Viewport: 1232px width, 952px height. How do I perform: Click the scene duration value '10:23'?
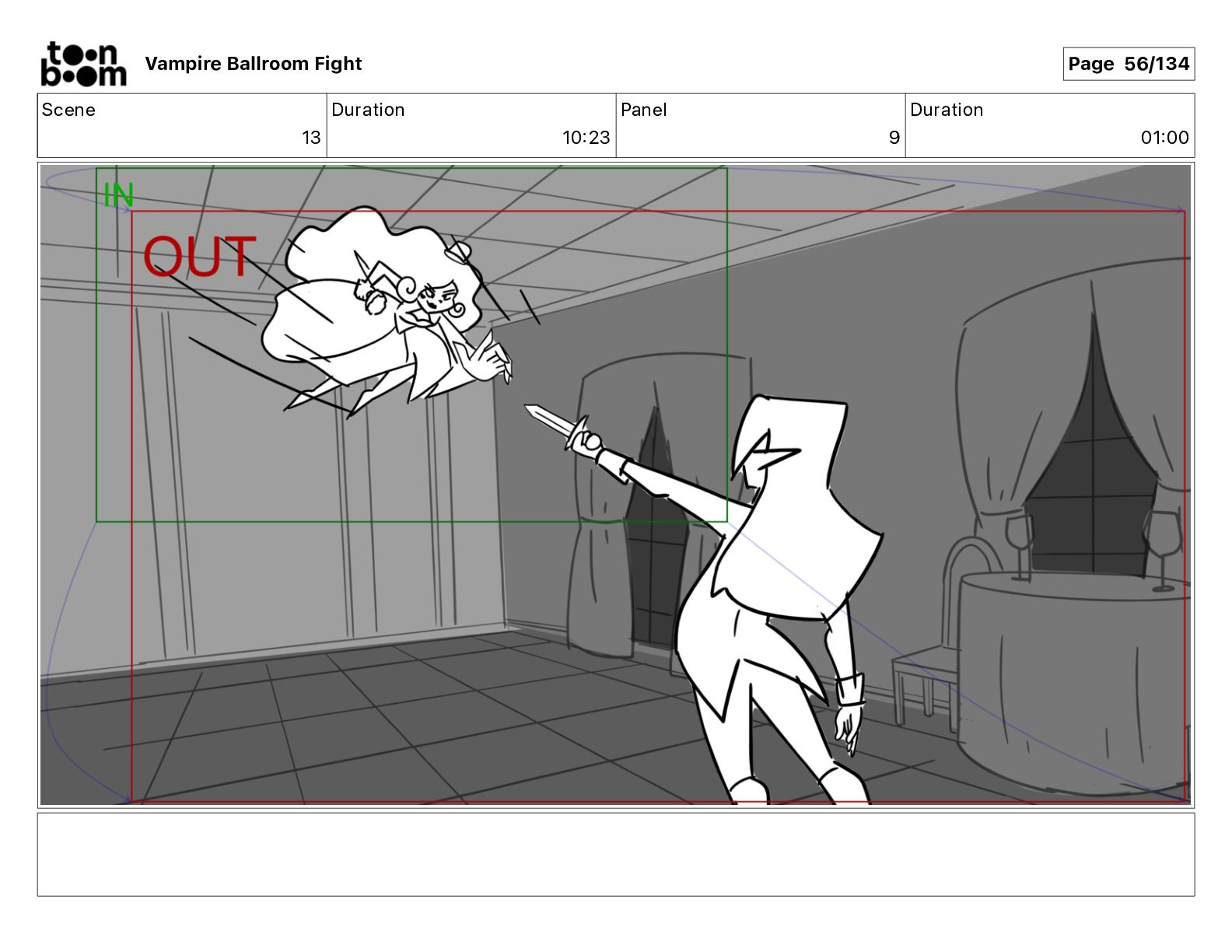coord(586,138)
